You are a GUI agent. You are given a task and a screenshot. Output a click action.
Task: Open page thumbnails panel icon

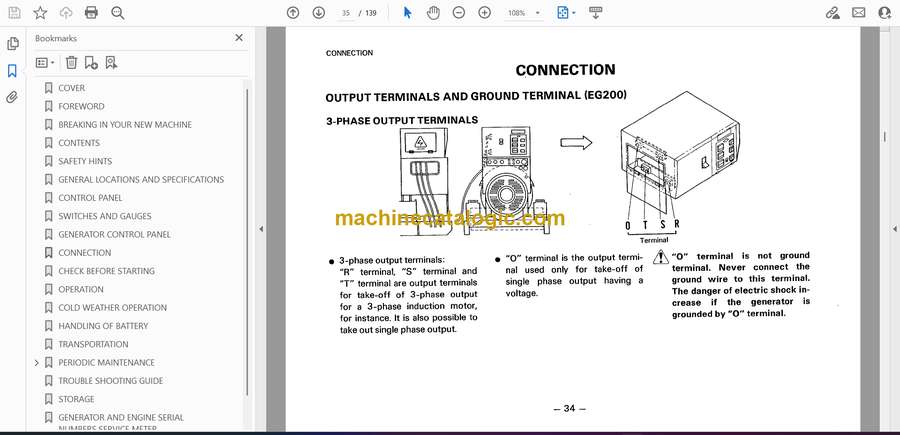coord(12,44)
